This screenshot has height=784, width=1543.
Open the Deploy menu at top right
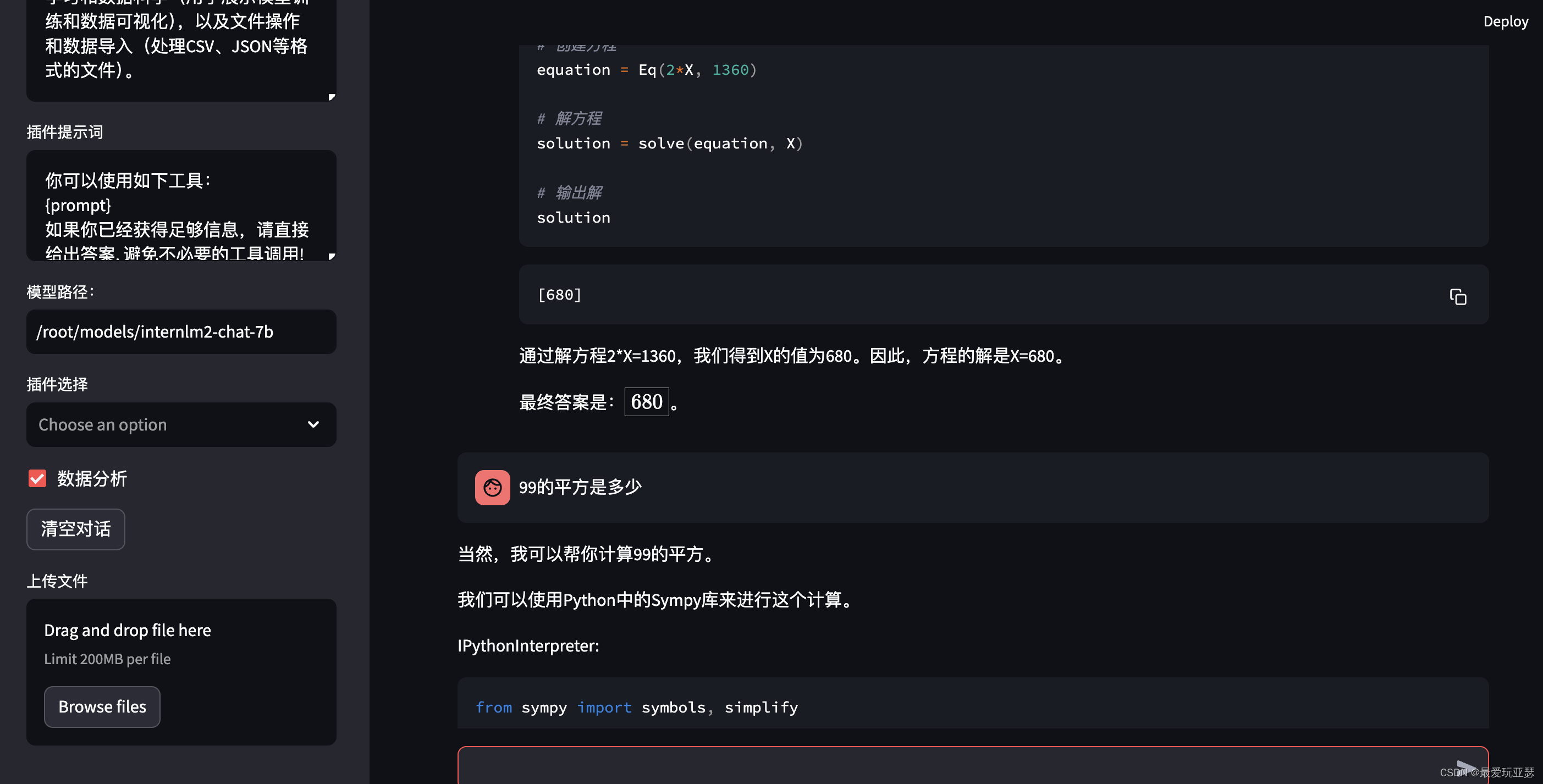[x=1505, y=21]
